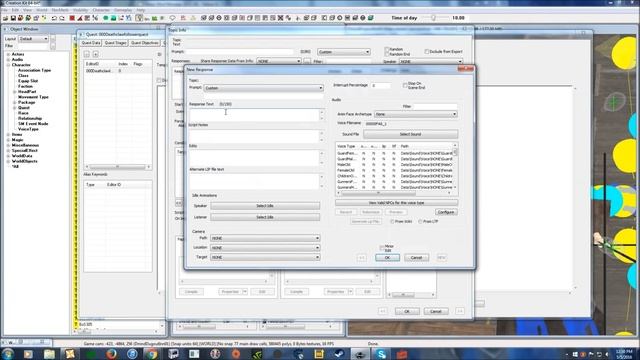
Task: Click the redo arrow in the toolbar
Action: [x=62, y=18]
